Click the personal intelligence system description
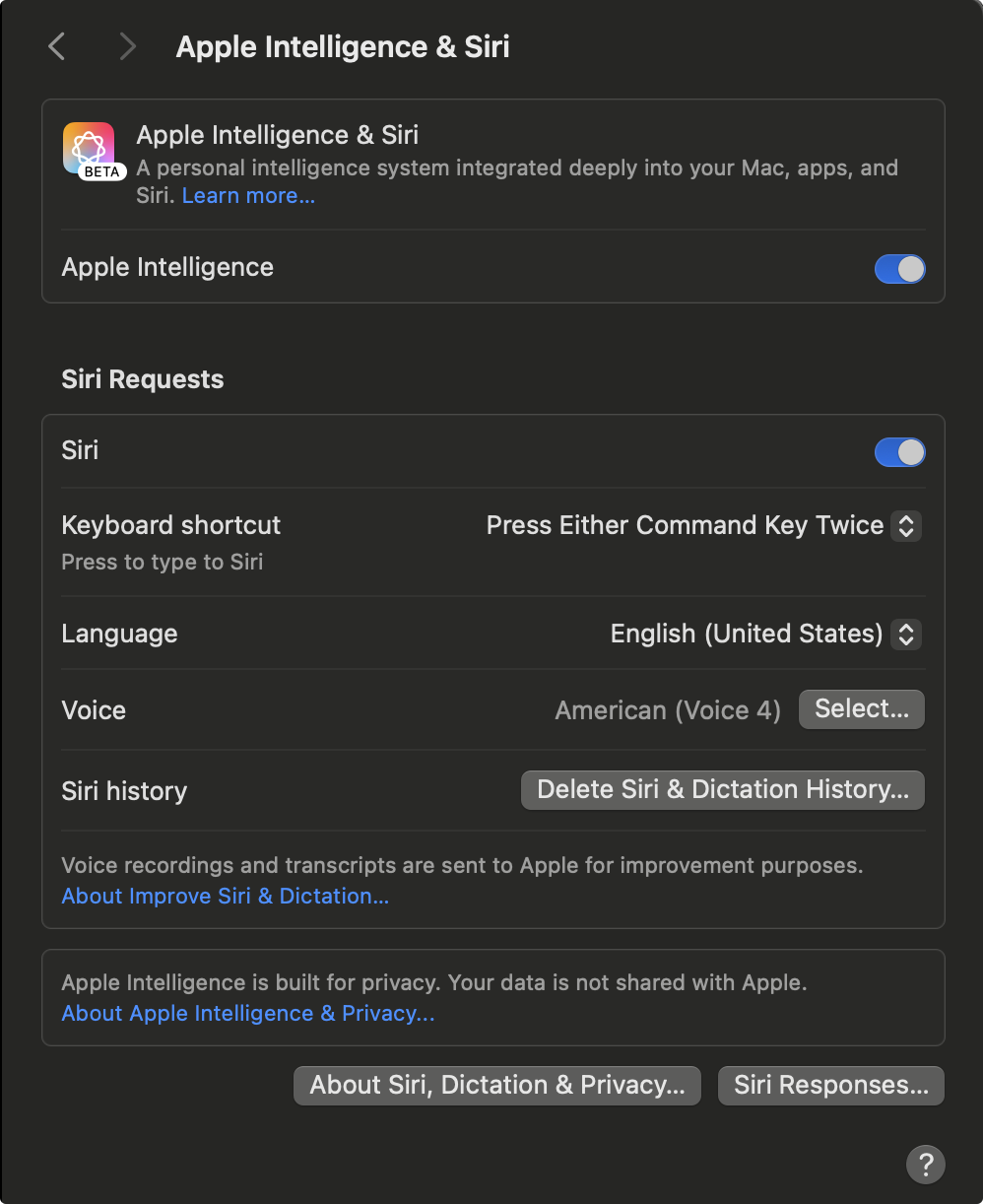Screen dimensions: 983x1204 click(517, 181)
